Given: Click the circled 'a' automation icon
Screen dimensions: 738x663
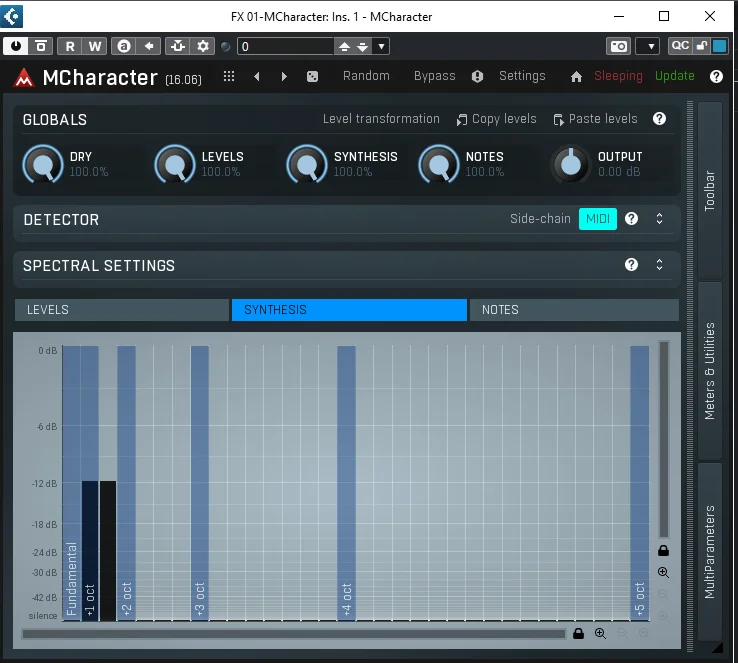Looking at the screenshot, I should (124, 46).
